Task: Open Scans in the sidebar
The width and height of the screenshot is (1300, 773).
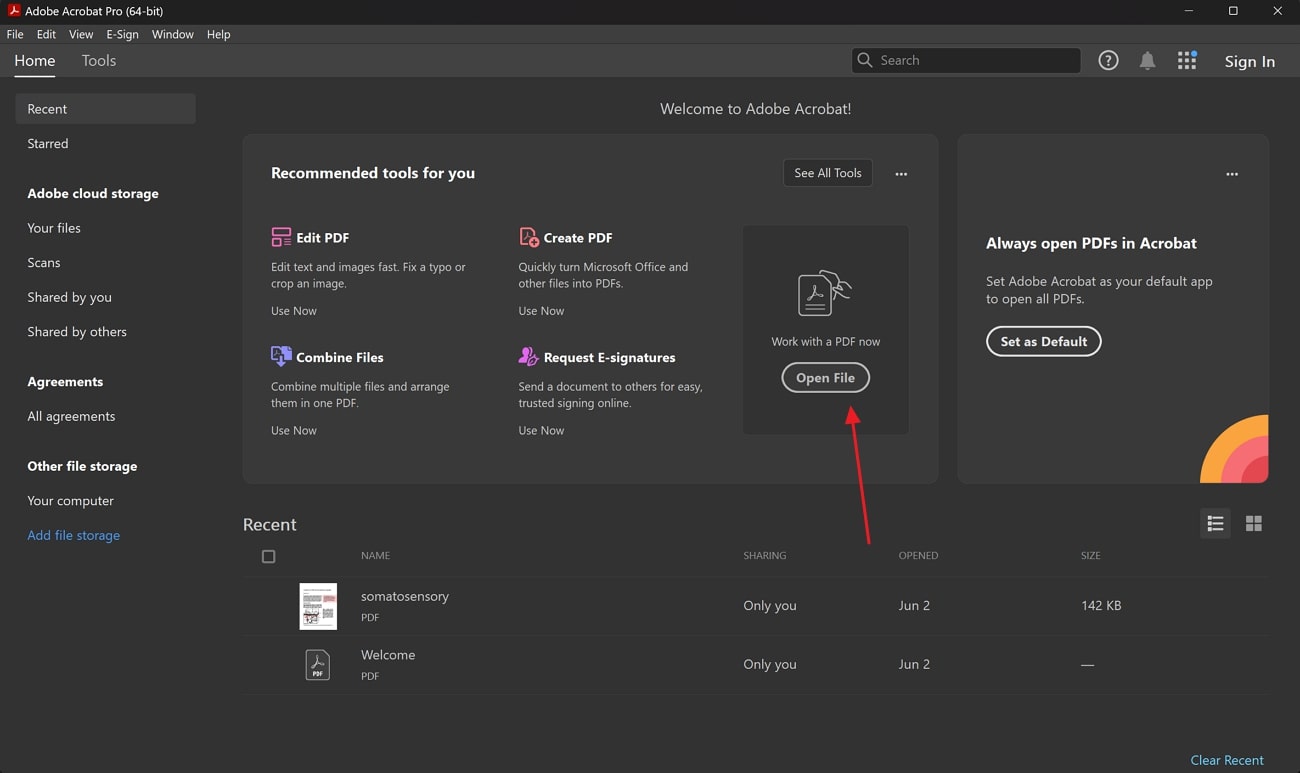Action: pos(44,262)
